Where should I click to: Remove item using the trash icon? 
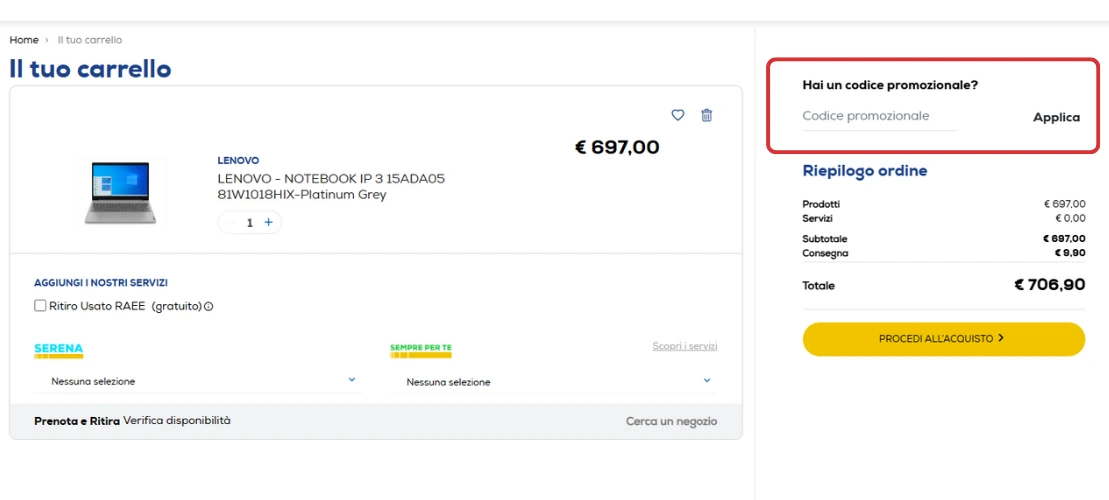(x=707, y=115)
